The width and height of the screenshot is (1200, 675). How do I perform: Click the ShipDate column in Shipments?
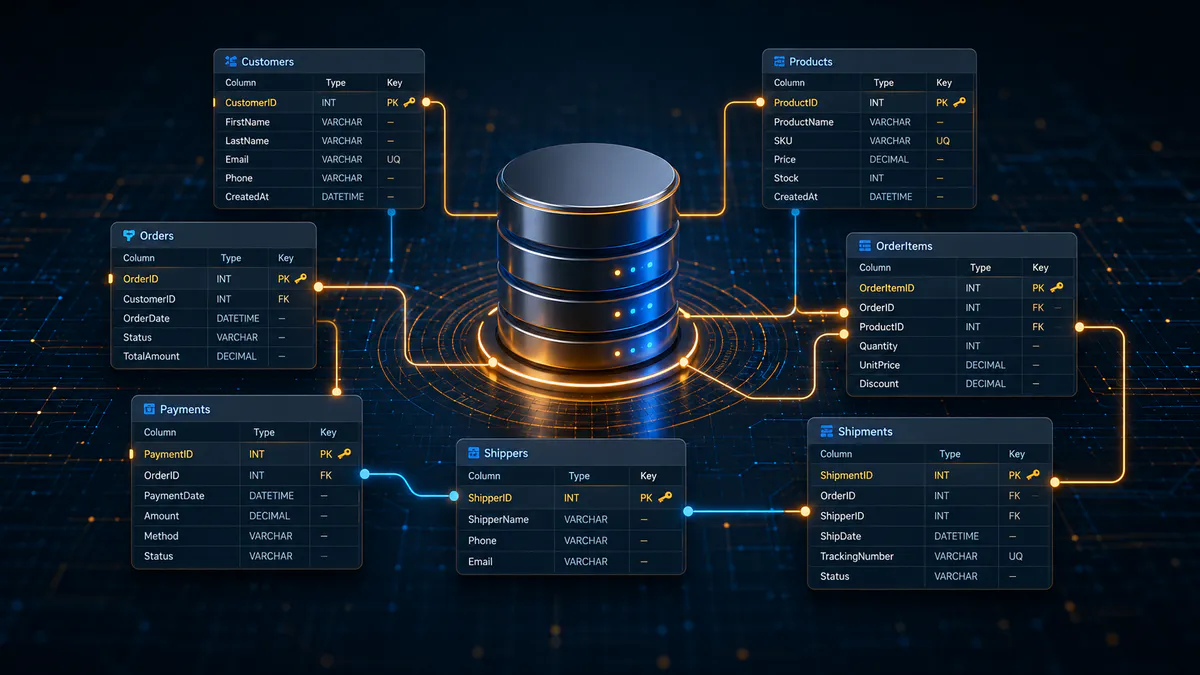pyautogui.click(x=841, y=536)
